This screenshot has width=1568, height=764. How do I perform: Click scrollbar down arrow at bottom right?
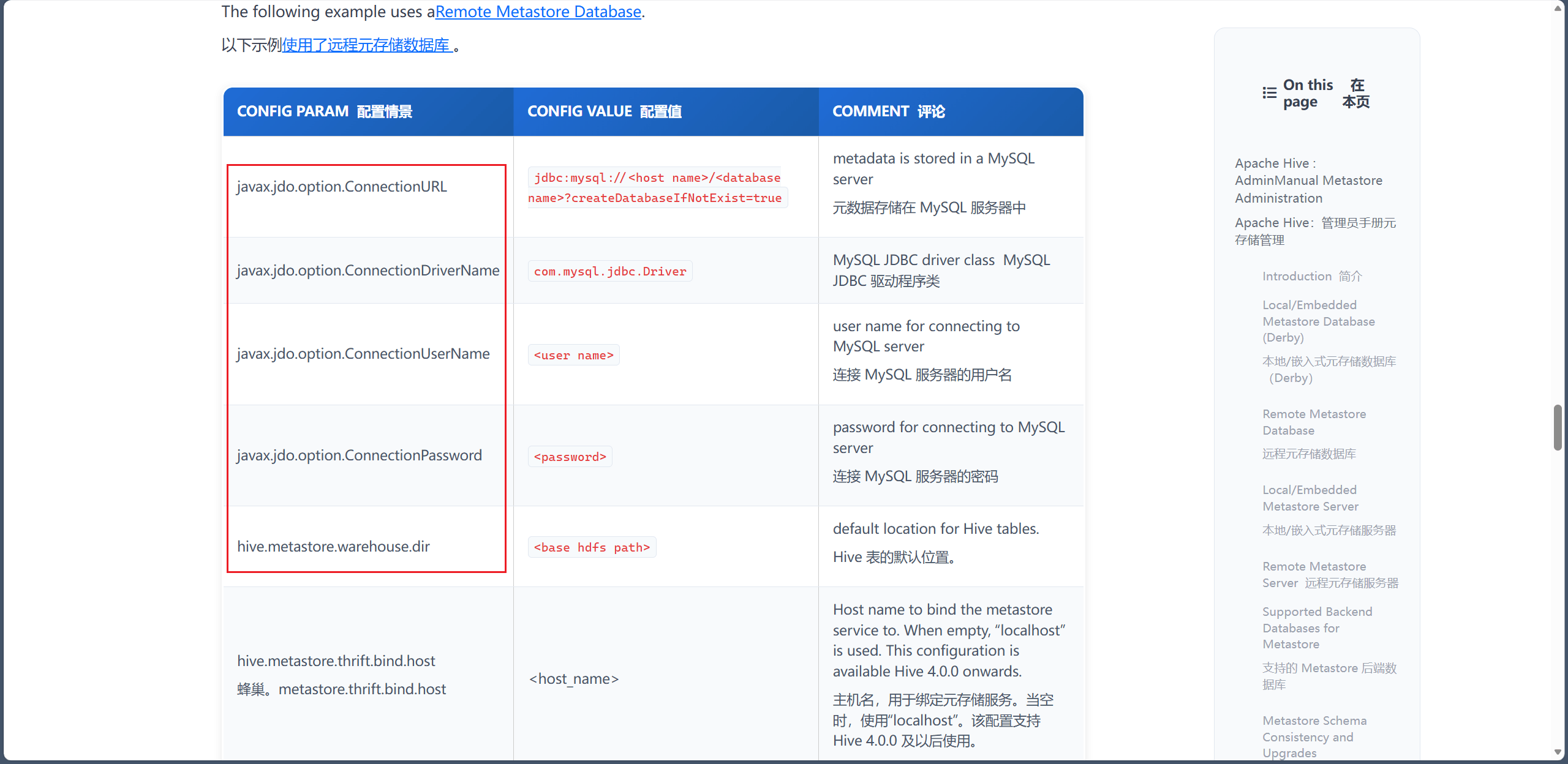pyautogui.click(x=1558, y=752)
